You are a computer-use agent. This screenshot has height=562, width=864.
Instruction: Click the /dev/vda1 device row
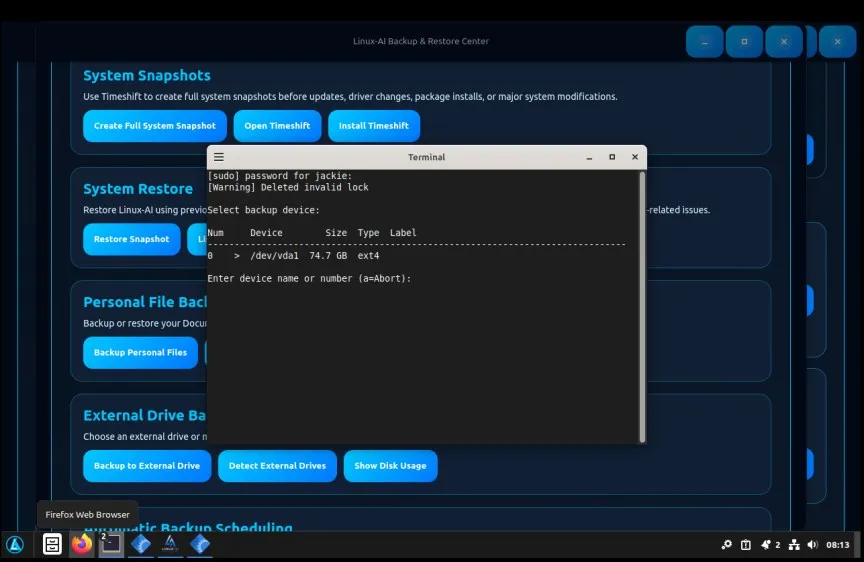[x=294, y=256]
